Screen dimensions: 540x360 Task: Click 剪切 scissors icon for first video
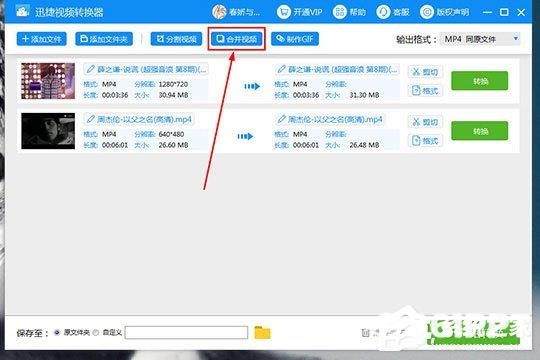click(416, 72)
